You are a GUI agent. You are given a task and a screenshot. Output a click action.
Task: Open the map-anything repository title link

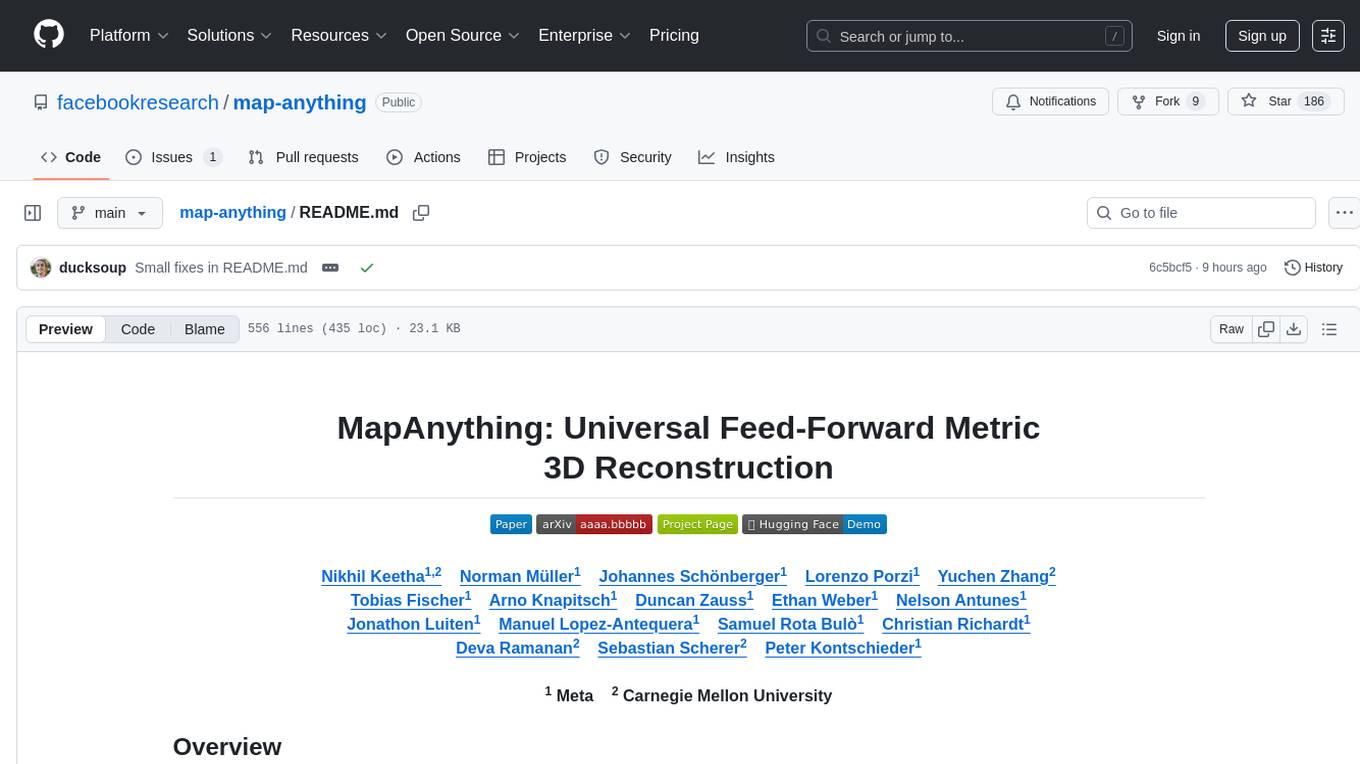(x=300, y=103)
